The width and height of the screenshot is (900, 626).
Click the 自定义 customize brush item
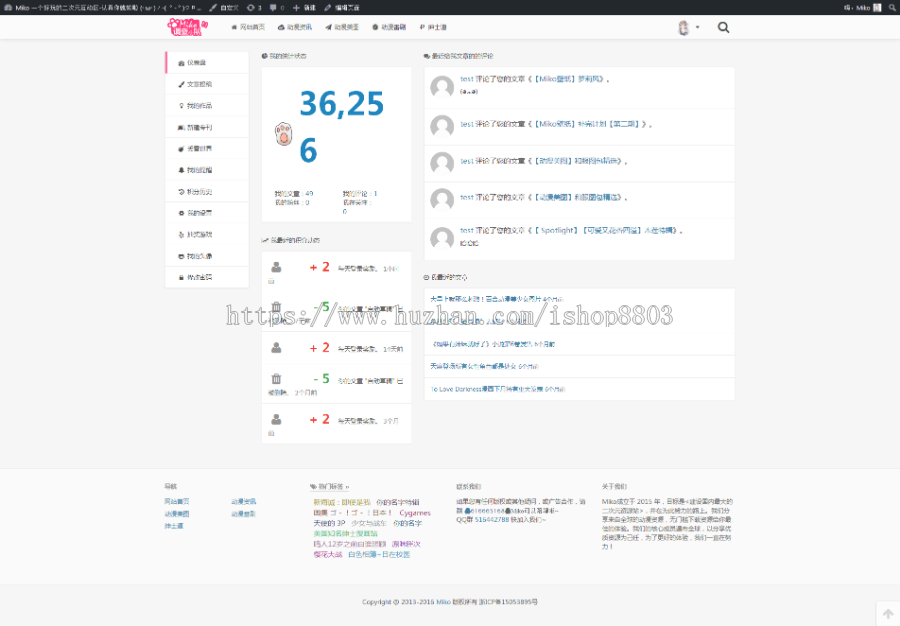pyautogui.click(x=224, y=7)
